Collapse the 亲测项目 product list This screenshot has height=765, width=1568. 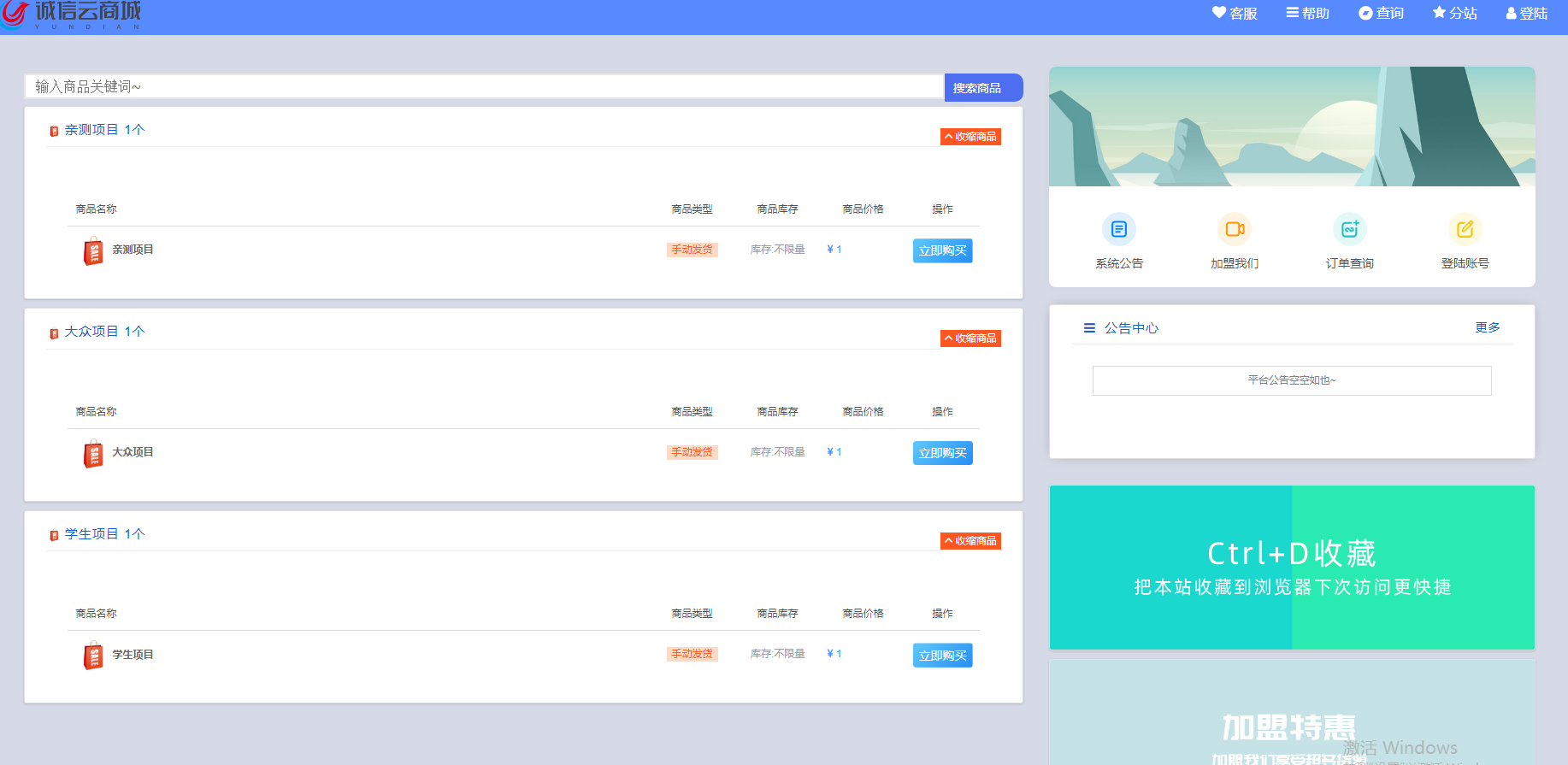point(970,137)
